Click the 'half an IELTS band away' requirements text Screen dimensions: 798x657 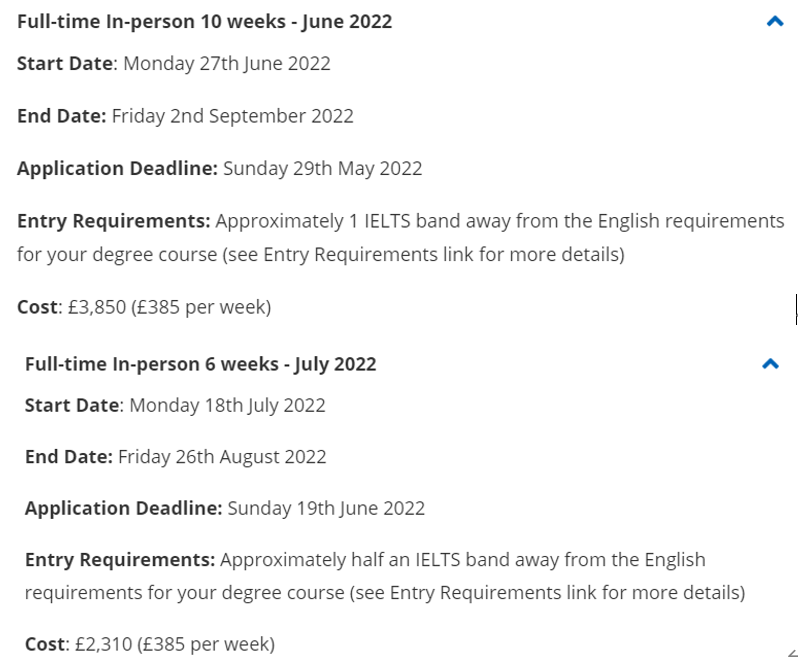455,560
